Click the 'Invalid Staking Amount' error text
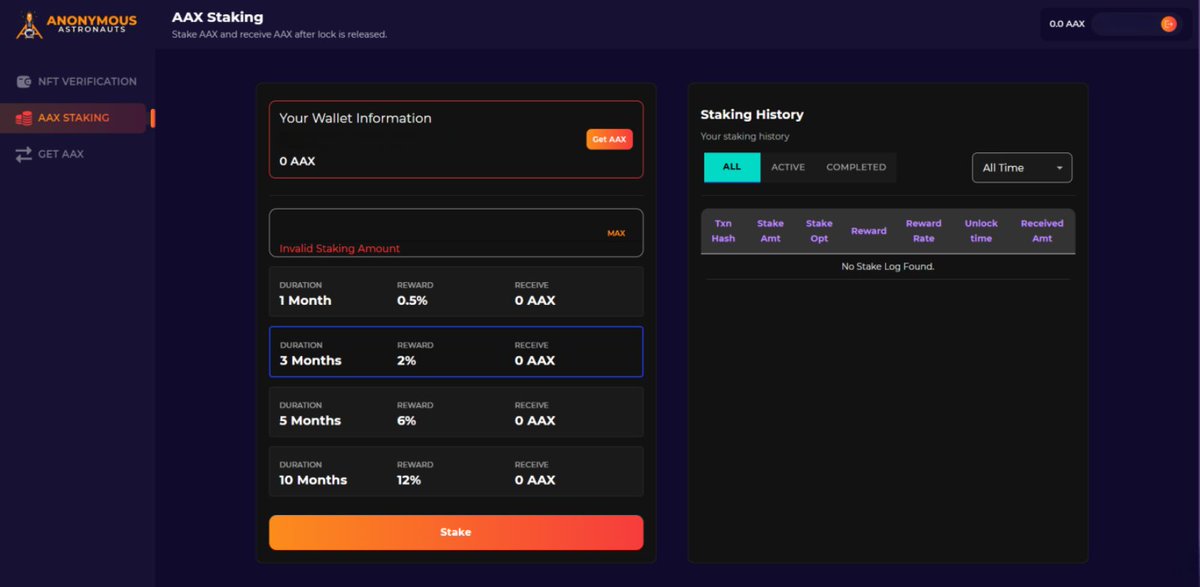 coord(339,248)
